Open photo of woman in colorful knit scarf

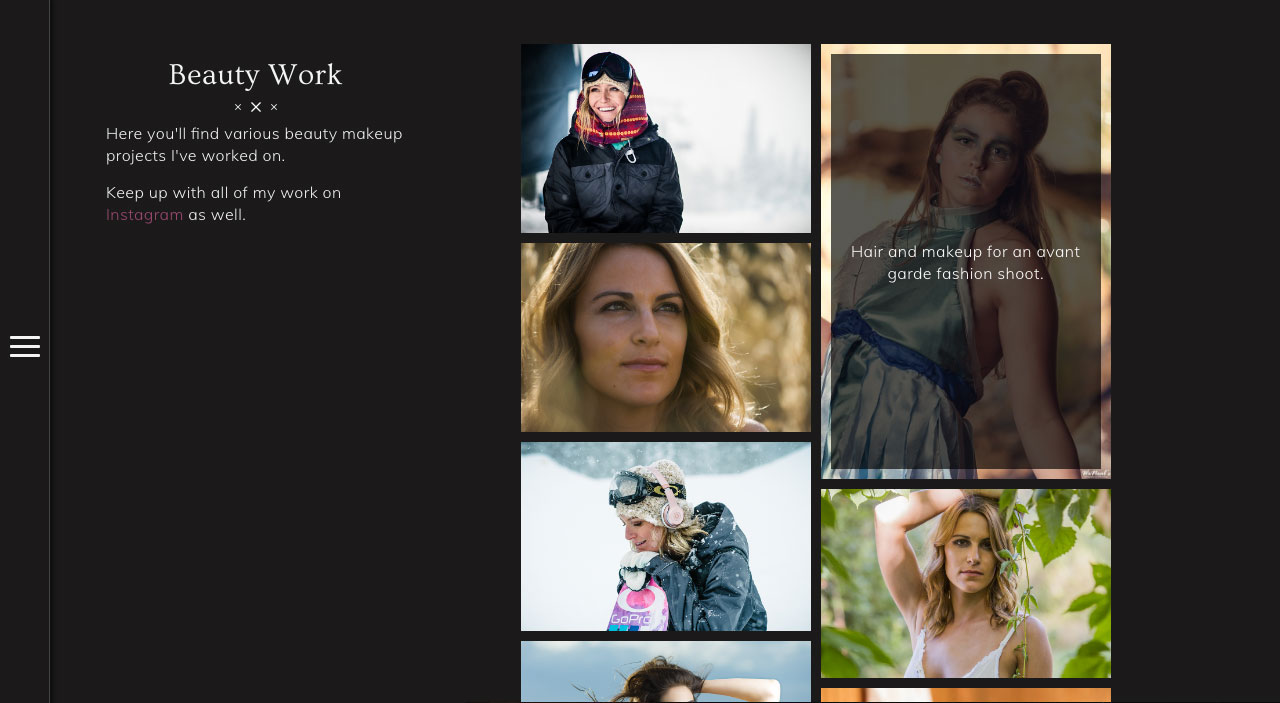tap(665, 138)
